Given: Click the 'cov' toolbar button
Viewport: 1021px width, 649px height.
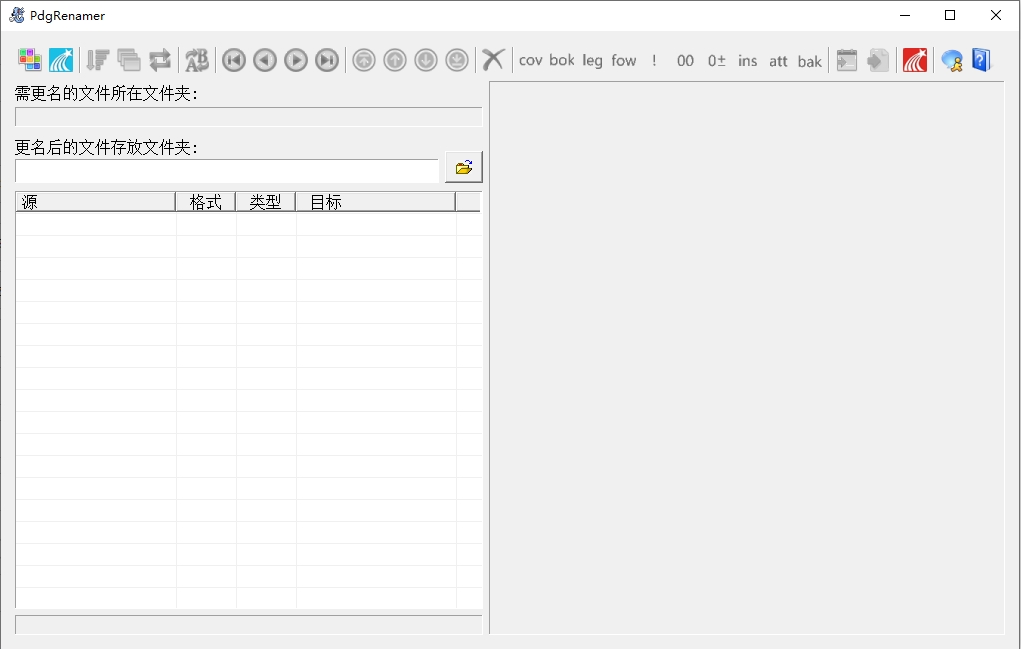Looking at the screenshot, I should pyautogui.click(x=531, y=61).
